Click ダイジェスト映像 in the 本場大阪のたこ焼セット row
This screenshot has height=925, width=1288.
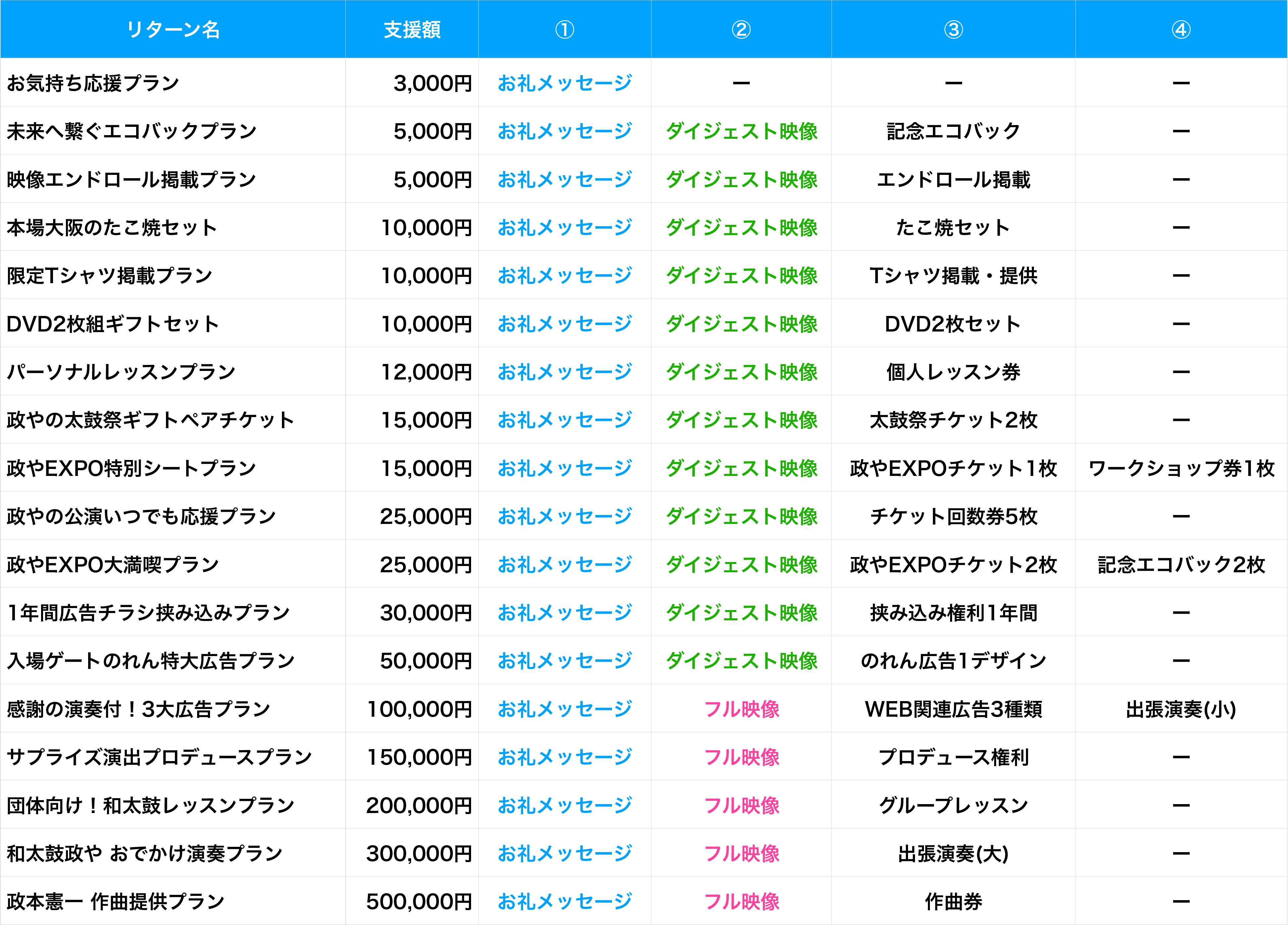741,228
